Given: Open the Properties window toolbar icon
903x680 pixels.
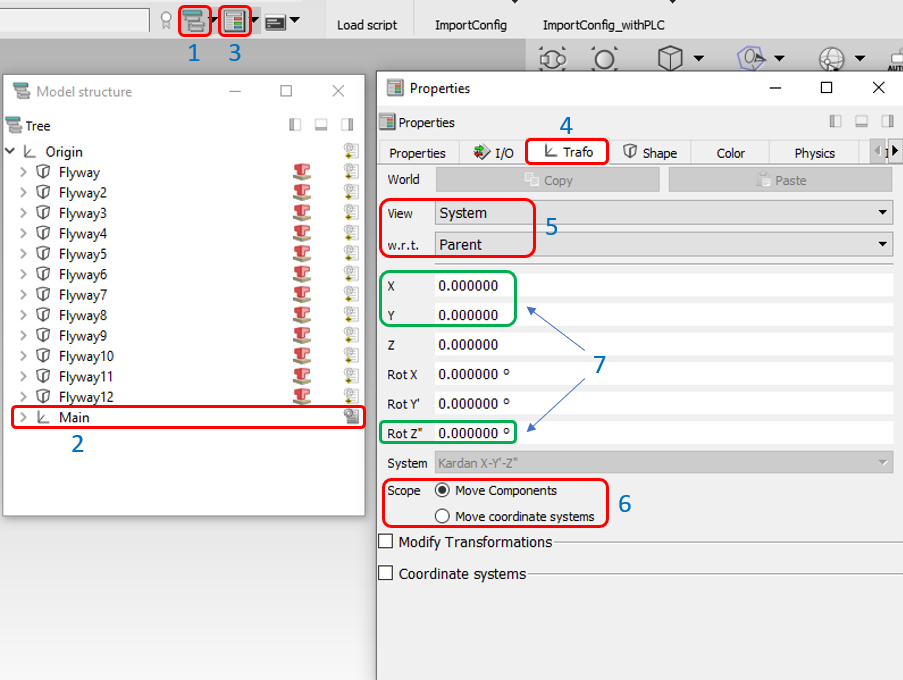Looking at the screenshot, I should coord(234,20).
